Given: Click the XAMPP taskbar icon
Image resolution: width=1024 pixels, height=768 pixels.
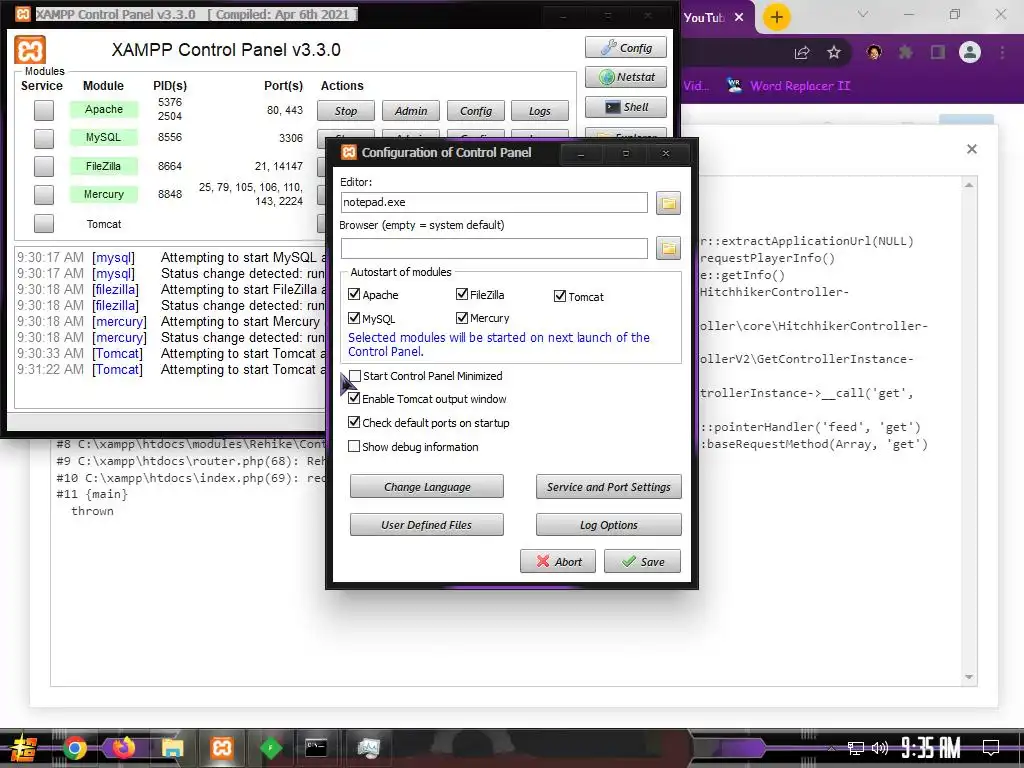Looking at the screenshot, I should click(221, 748).
